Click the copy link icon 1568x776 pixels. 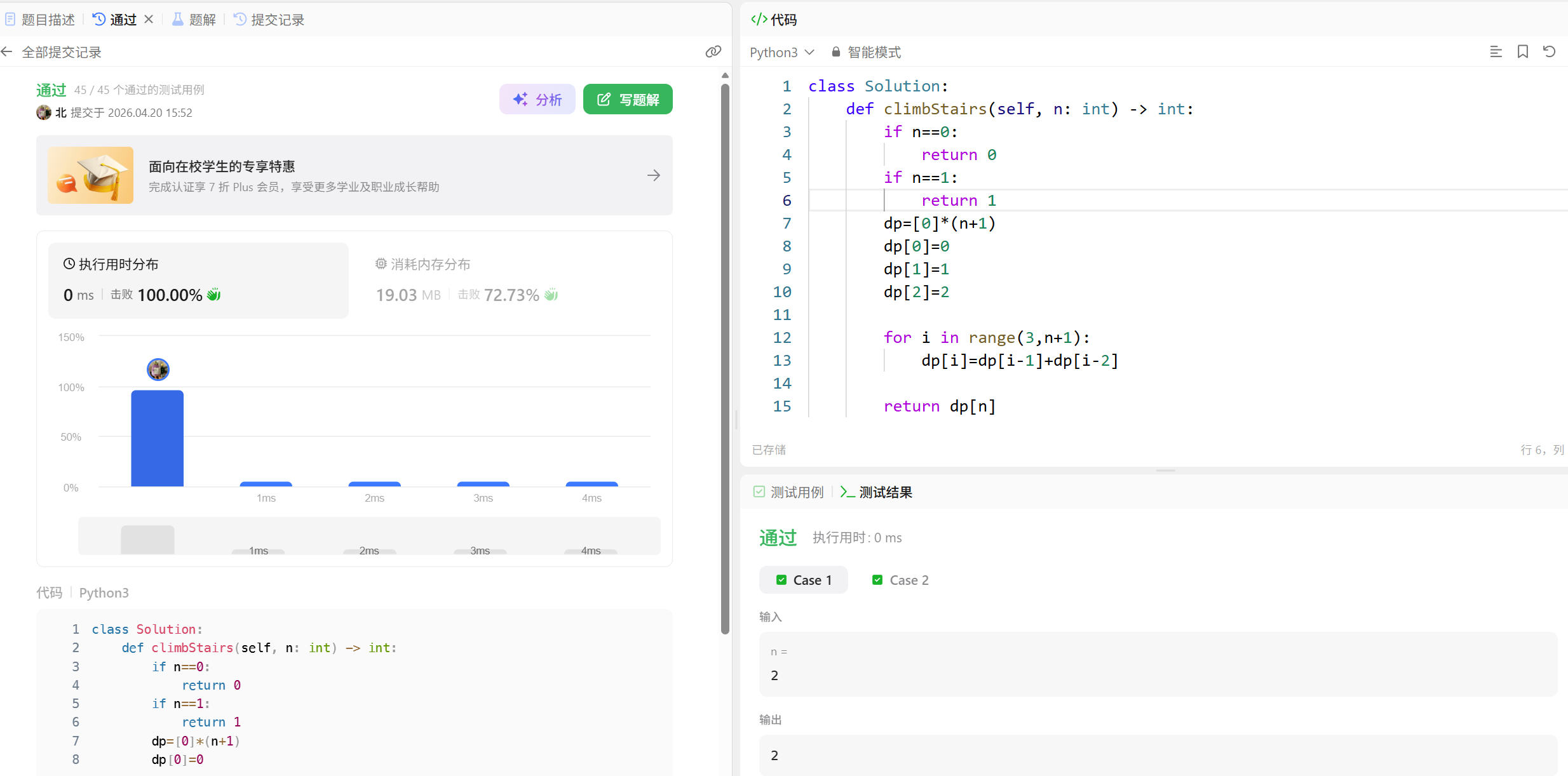click(x=713, y=51)
